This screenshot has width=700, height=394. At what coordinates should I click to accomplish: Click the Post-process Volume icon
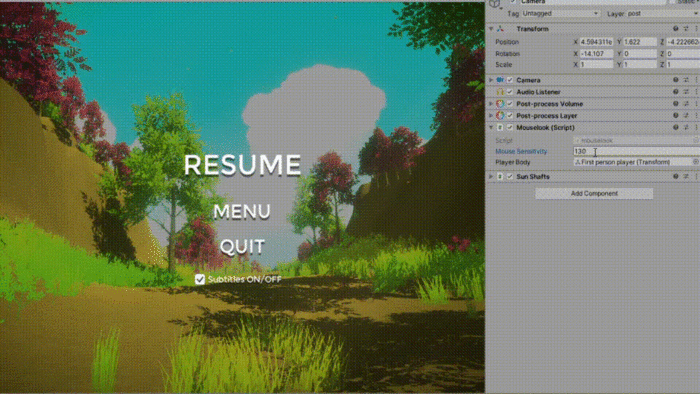click(x=500, y=104)
